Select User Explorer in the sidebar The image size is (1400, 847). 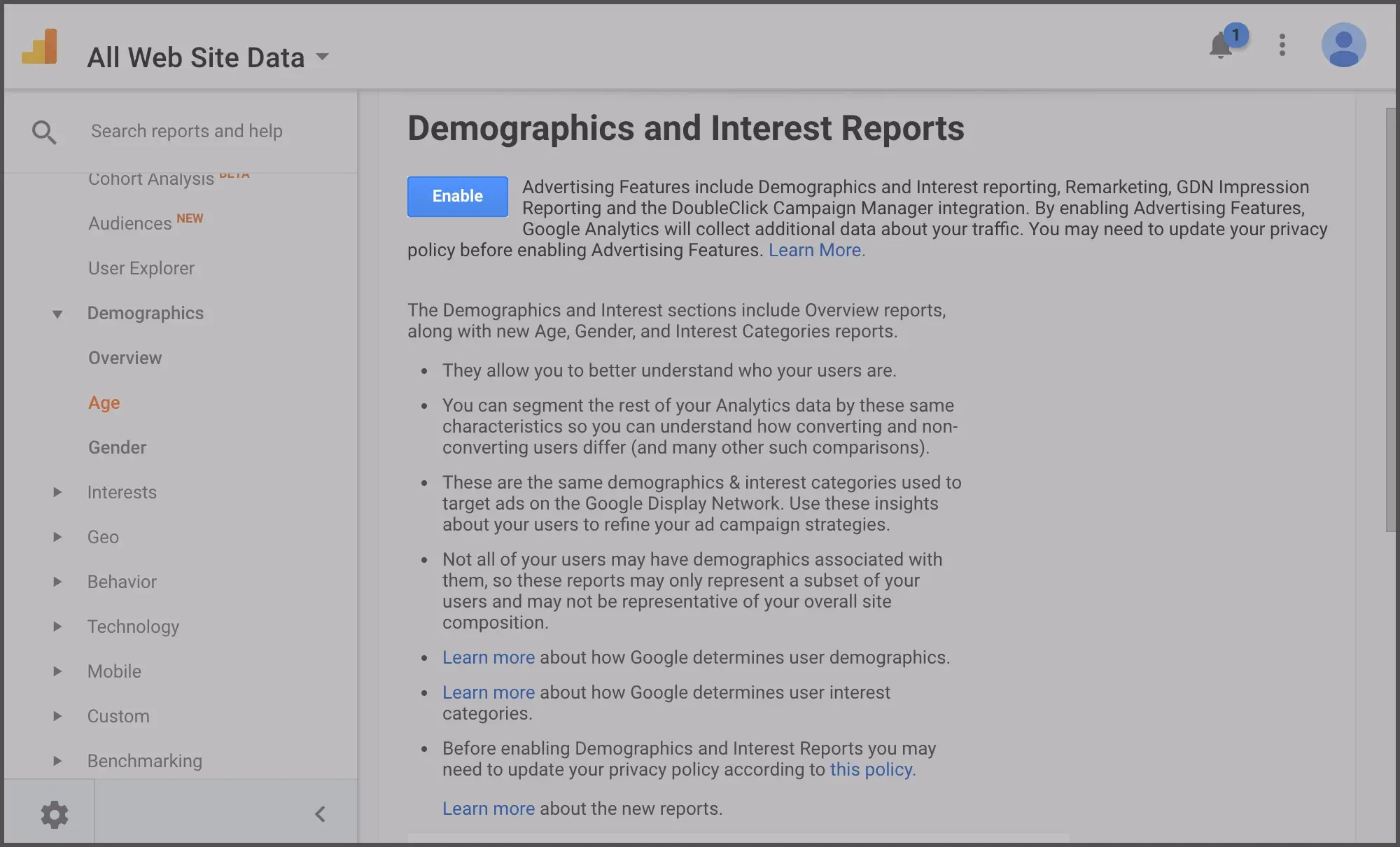[x=141, y=268]
